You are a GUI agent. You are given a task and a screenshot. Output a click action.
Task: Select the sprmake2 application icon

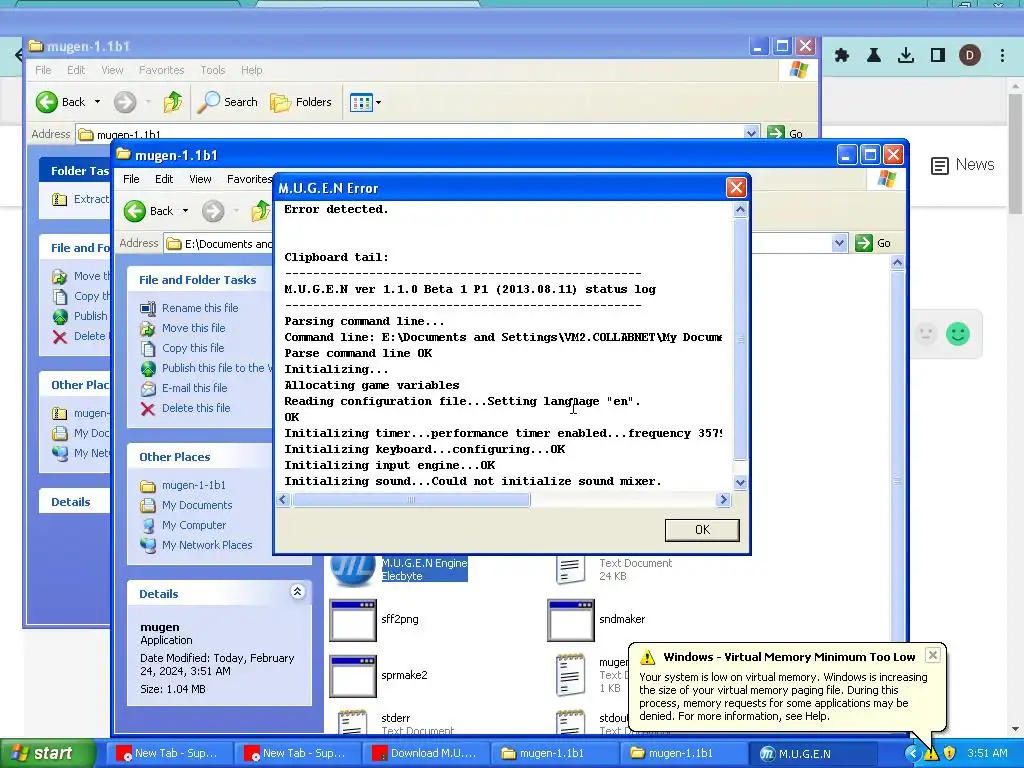pos(353,677)
